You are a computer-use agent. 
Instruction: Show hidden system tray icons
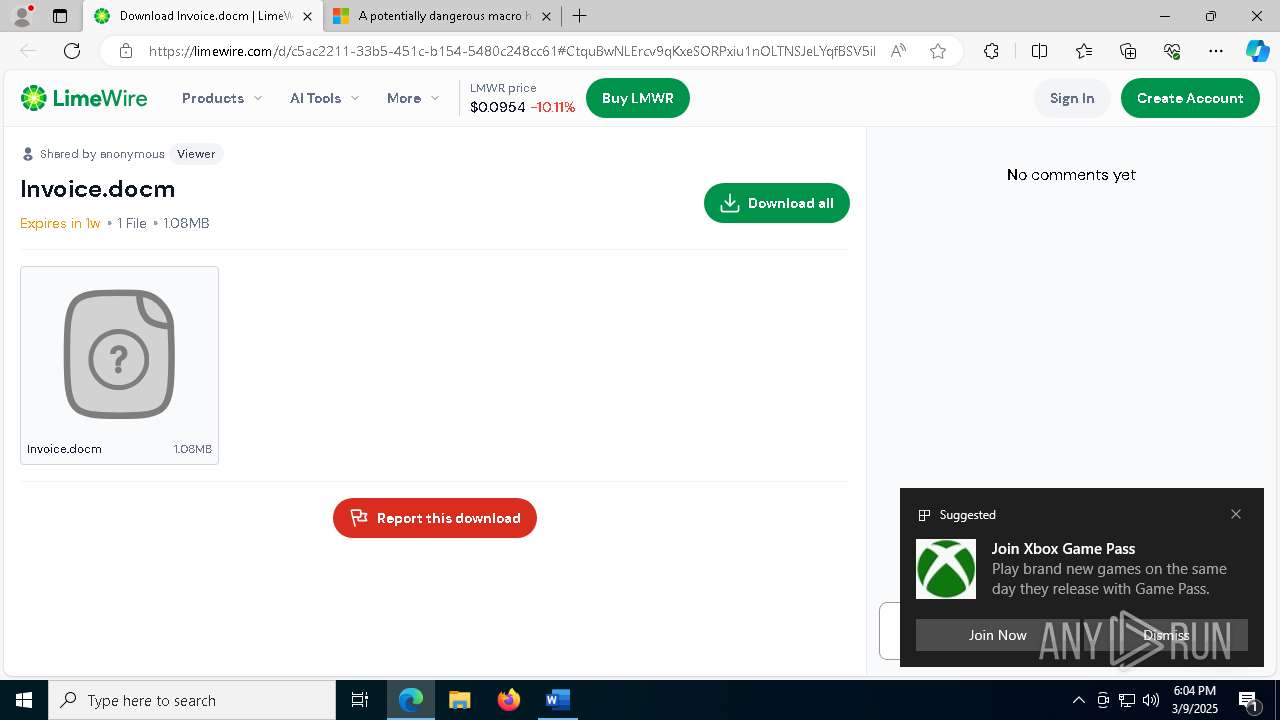pyautogui.click(x=1079, y=700)
